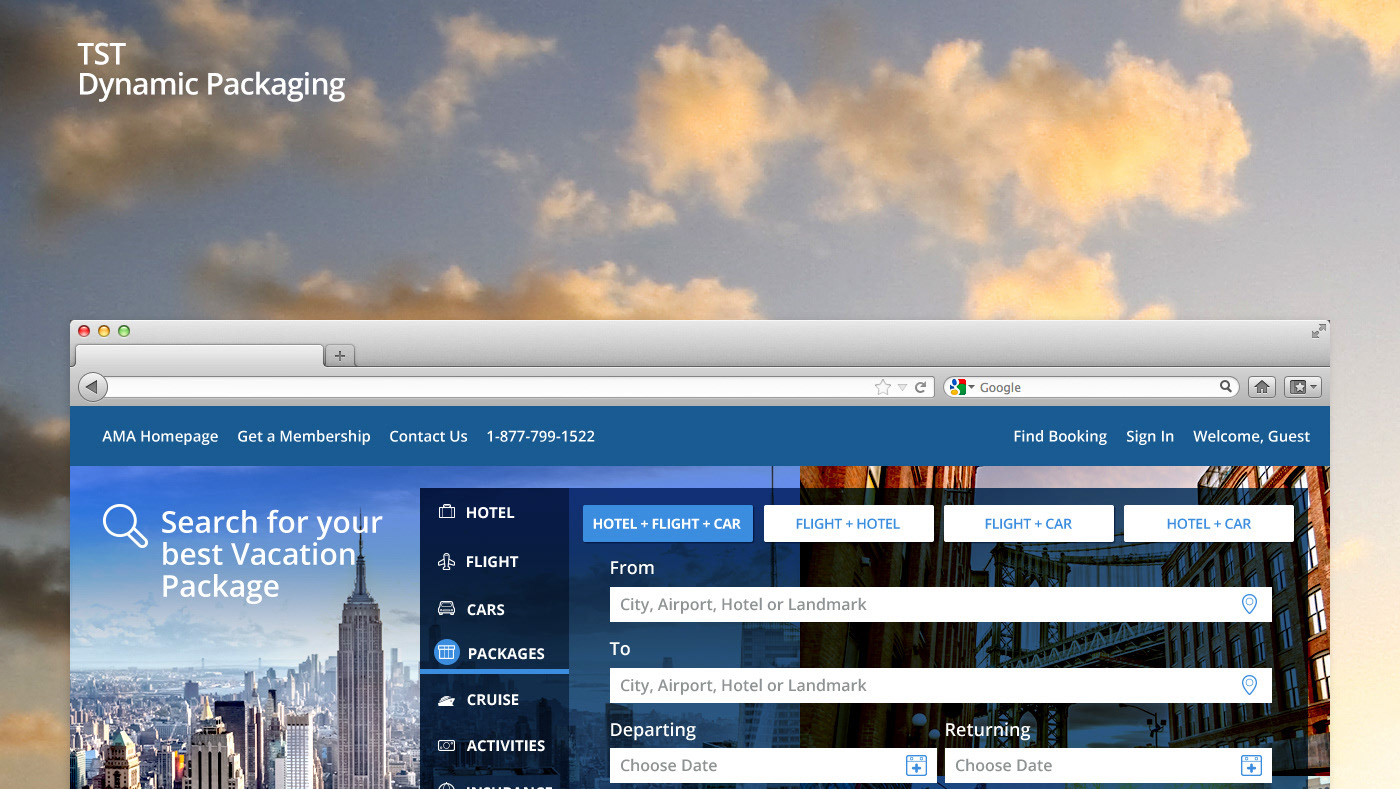The width and height of the screenshot is (1400, 789).
Task: Click the Returning Choose Date field
Action: click(1108, 765)
